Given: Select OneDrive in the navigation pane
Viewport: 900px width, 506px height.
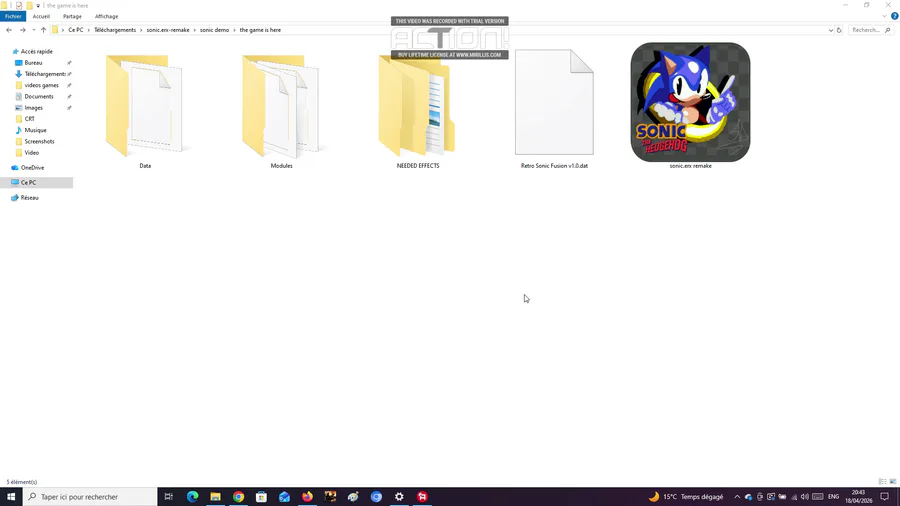Looking at the screenshot, I should point(32,168).
